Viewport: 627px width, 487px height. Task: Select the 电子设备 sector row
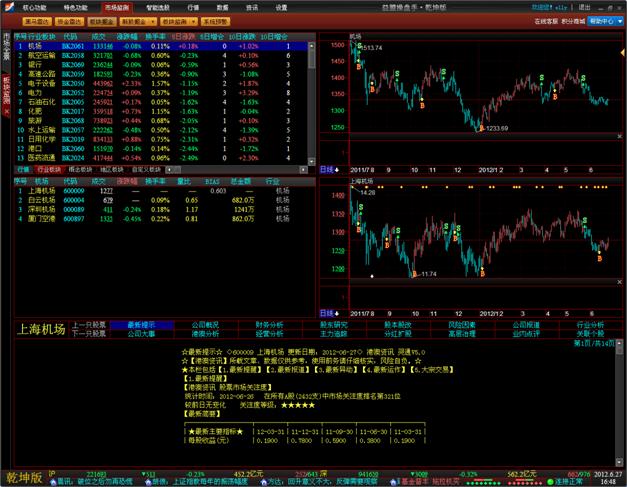pyautogui.click(x=161, y=84)
